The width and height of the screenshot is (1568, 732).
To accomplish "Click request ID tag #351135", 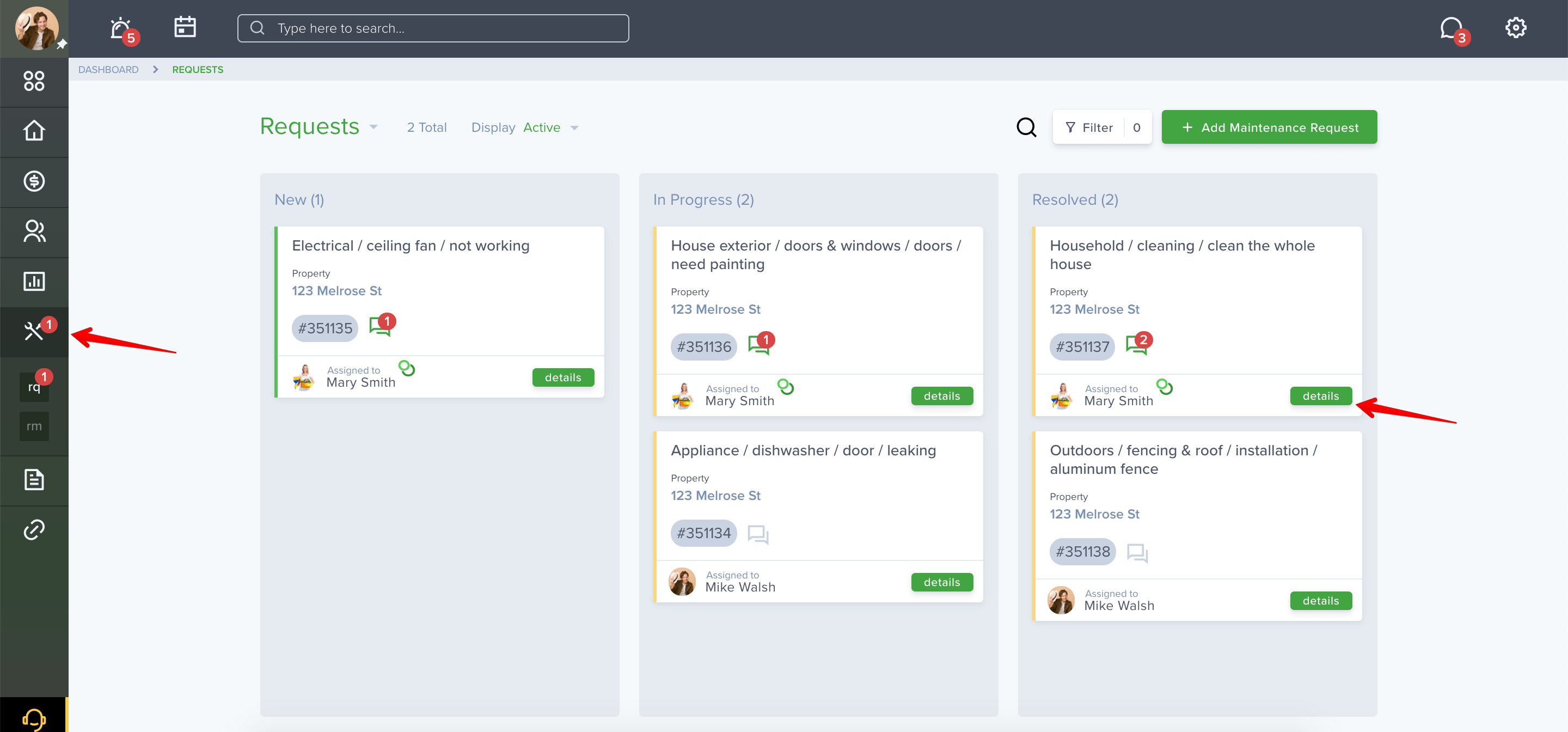I will [325, 328].
